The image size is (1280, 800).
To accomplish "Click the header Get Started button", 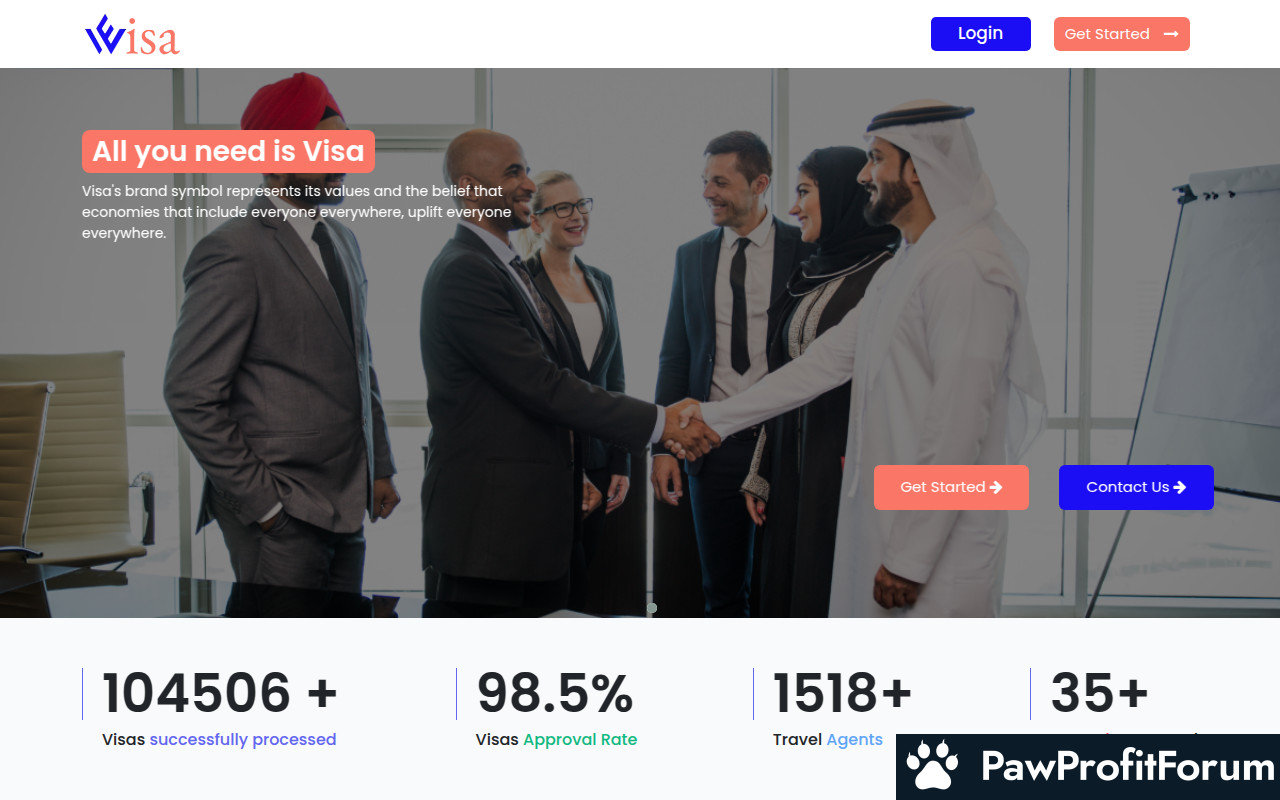I will 1121,34.
